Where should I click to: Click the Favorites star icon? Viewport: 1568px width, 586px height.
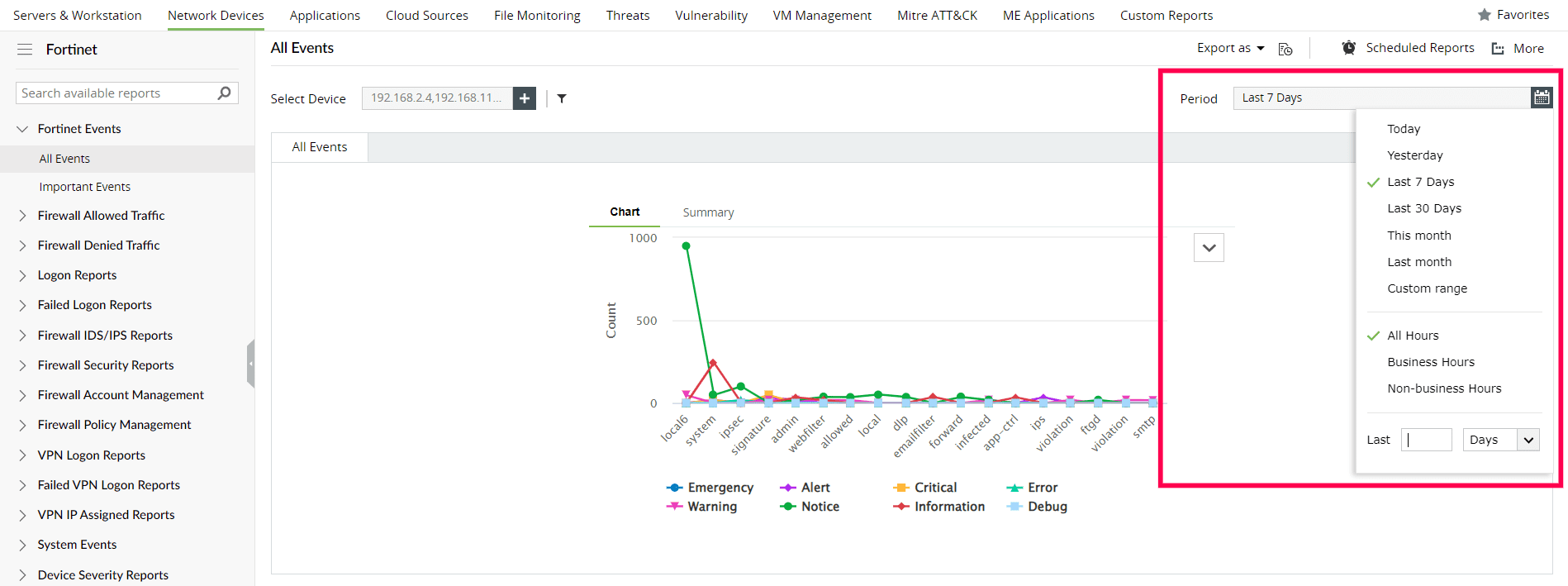pyautogui.click(x=1485, y=15)
